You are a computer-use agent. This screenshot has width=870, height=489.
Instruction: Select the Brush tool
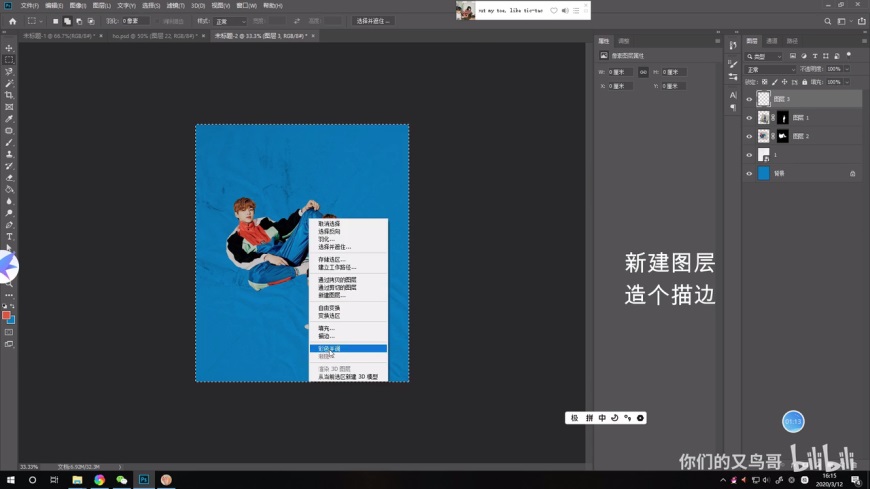point(9,143)
